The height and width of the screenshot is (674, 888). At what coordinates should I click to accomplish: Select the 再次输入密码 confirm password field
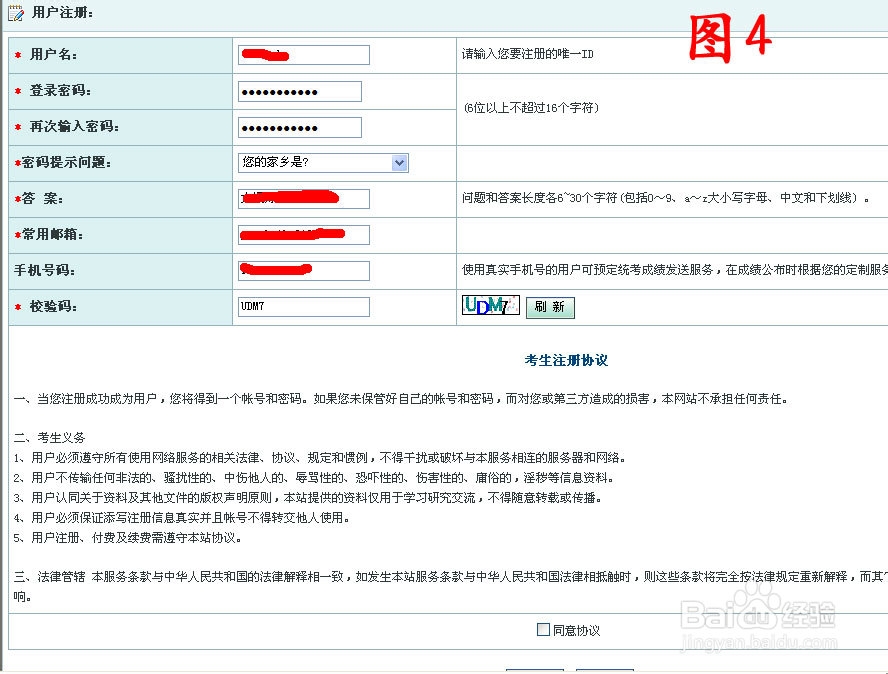pyautogui.click(x=297, y=127)
